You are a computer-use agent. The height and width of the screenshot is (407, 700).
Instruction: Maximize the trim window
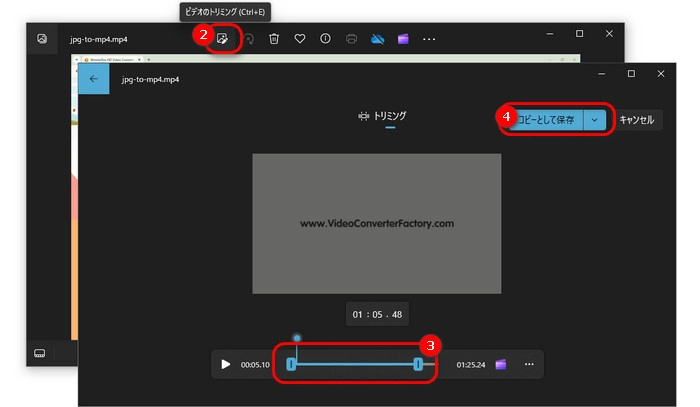tap(631, 74)
